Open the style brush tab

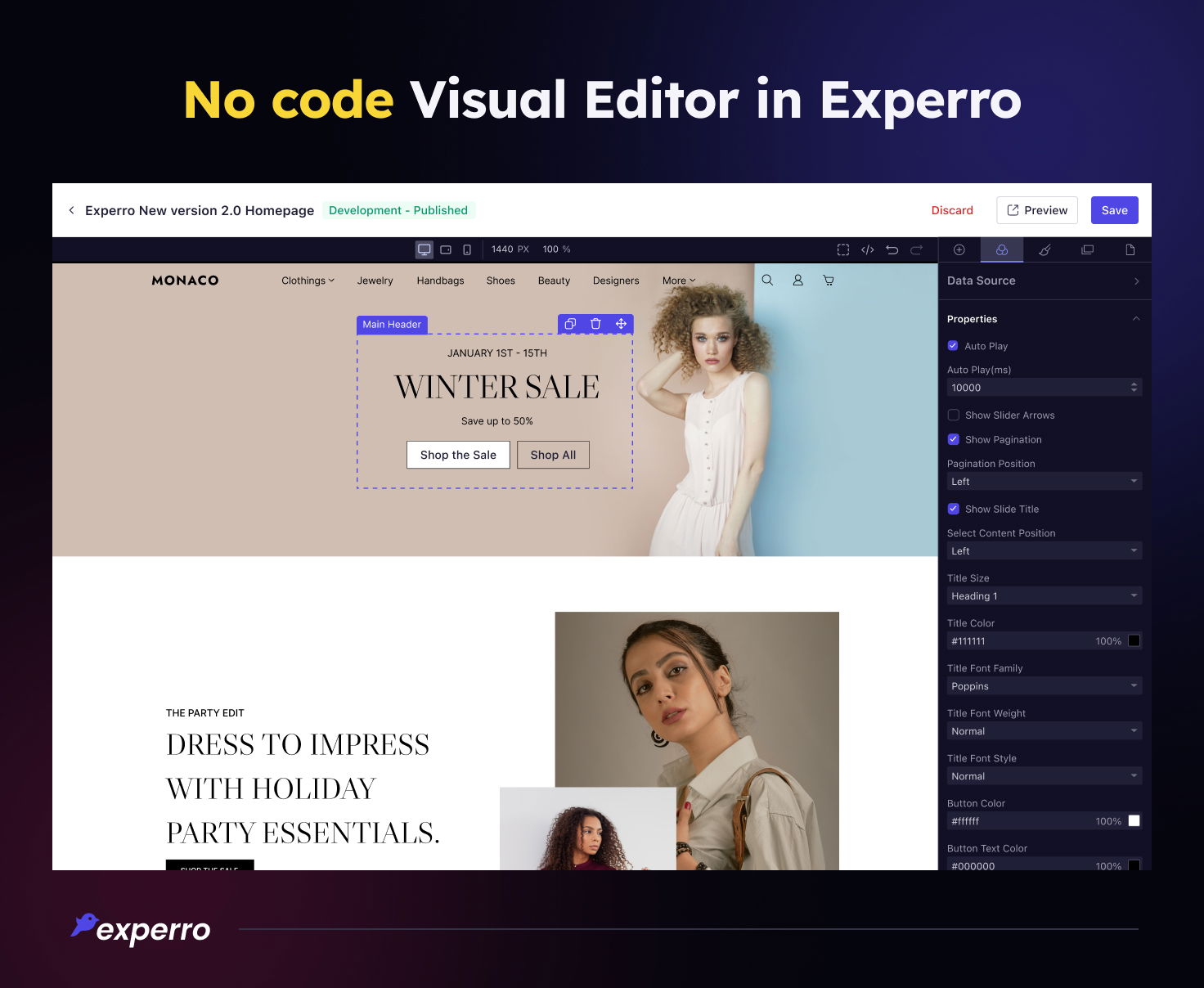tap(1045, 249)
